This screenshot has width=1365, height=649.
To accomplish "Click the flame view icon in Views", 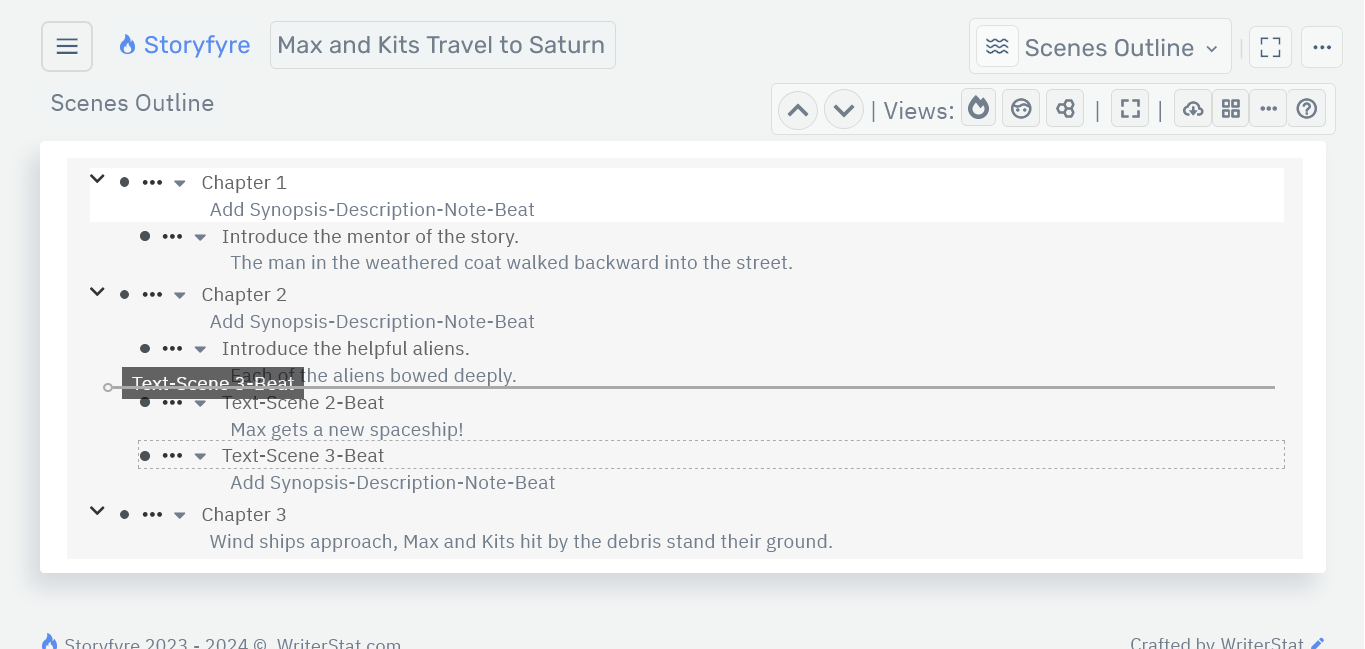I will pos(979,109).
